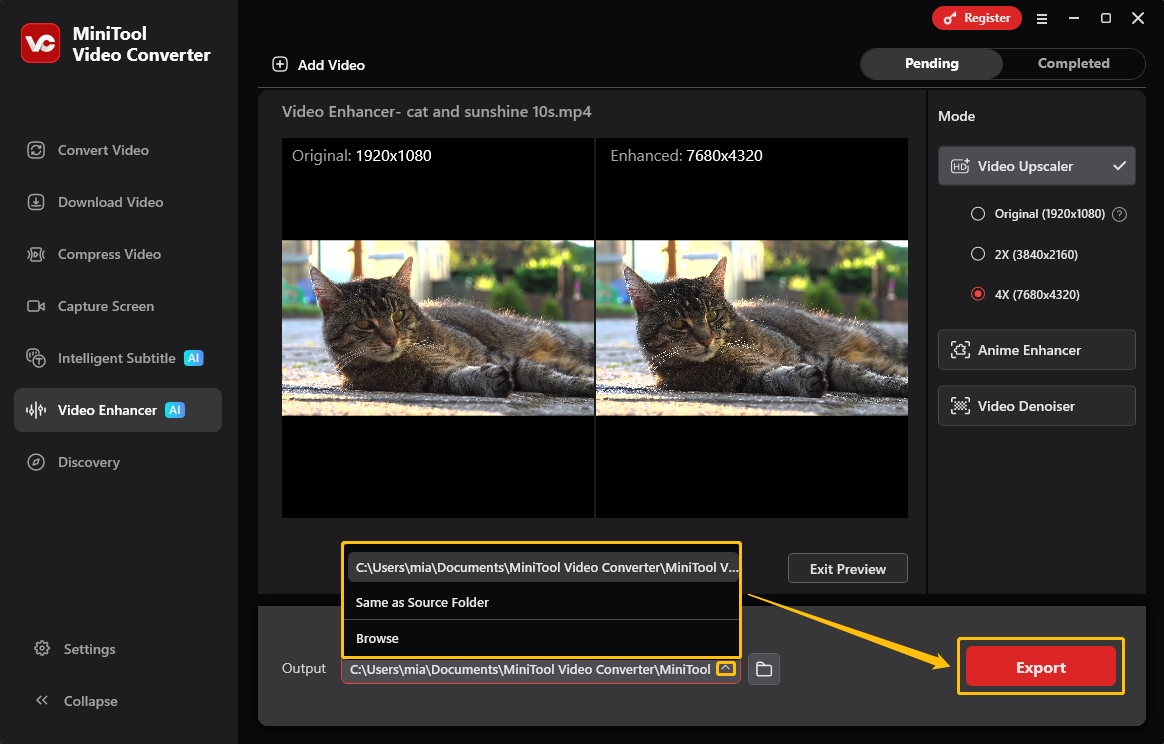Viewport: 1164px width, 744px height.
Task: Select the Convert Video tool in sidebar
Action: point(101,150)
